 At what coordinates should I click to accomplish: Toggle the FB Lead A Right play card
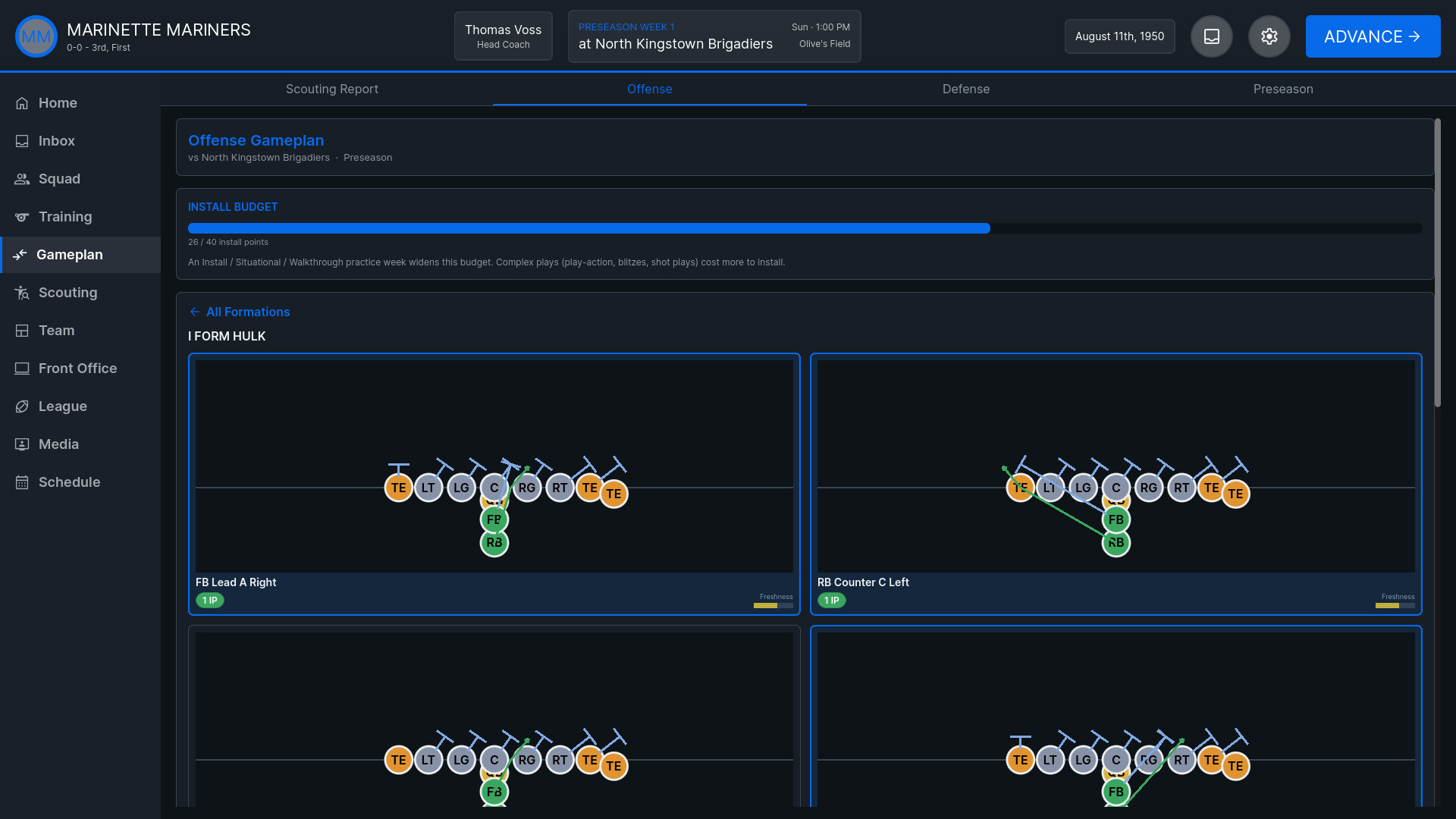(x=494, y=484)
